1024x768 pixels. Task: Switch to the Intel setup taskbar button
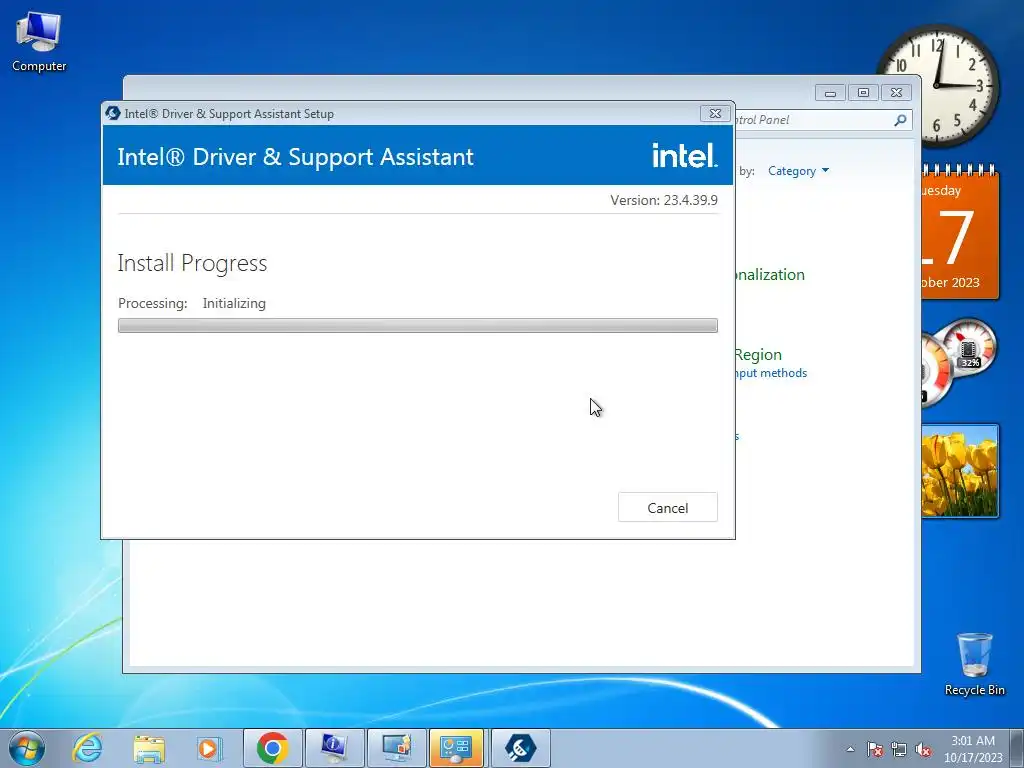click(x=520, y=748)
